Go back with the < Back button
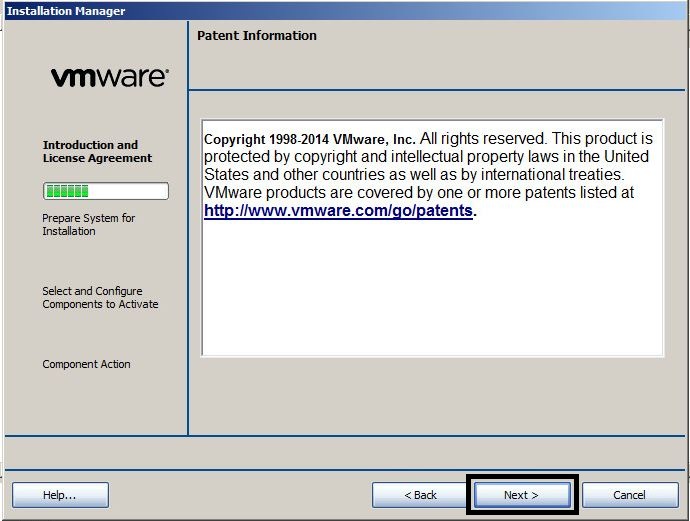The image size is (690, 521). point(420,495)
